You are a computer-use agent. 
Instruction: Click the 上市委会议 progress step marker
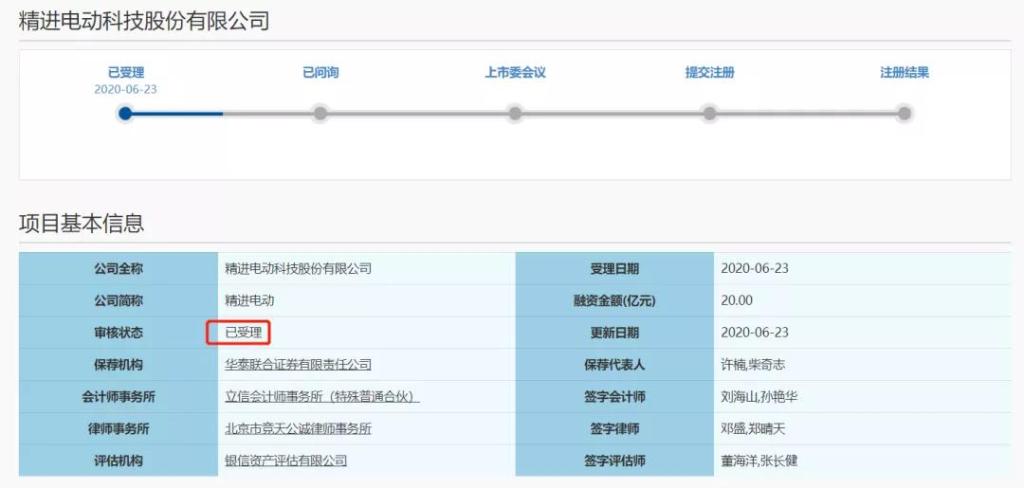tap(515, 114)
